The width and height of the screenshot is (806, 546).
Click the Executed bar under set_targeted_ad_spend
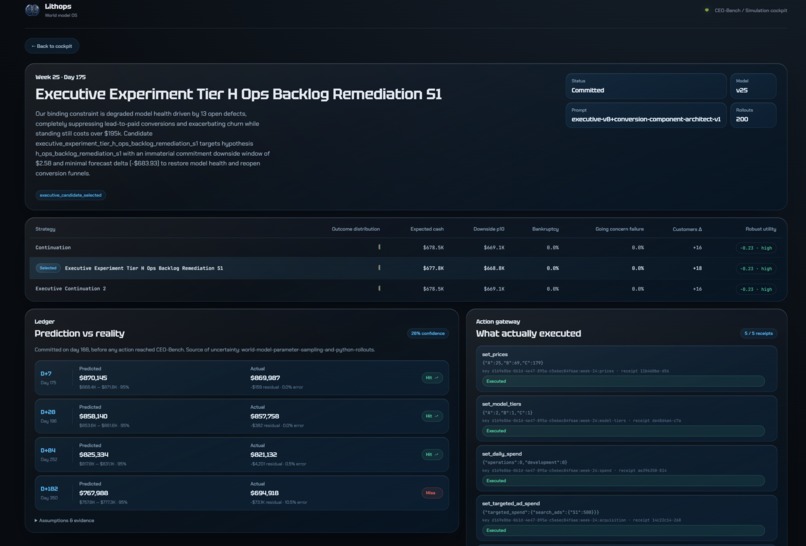pos(623,531)
